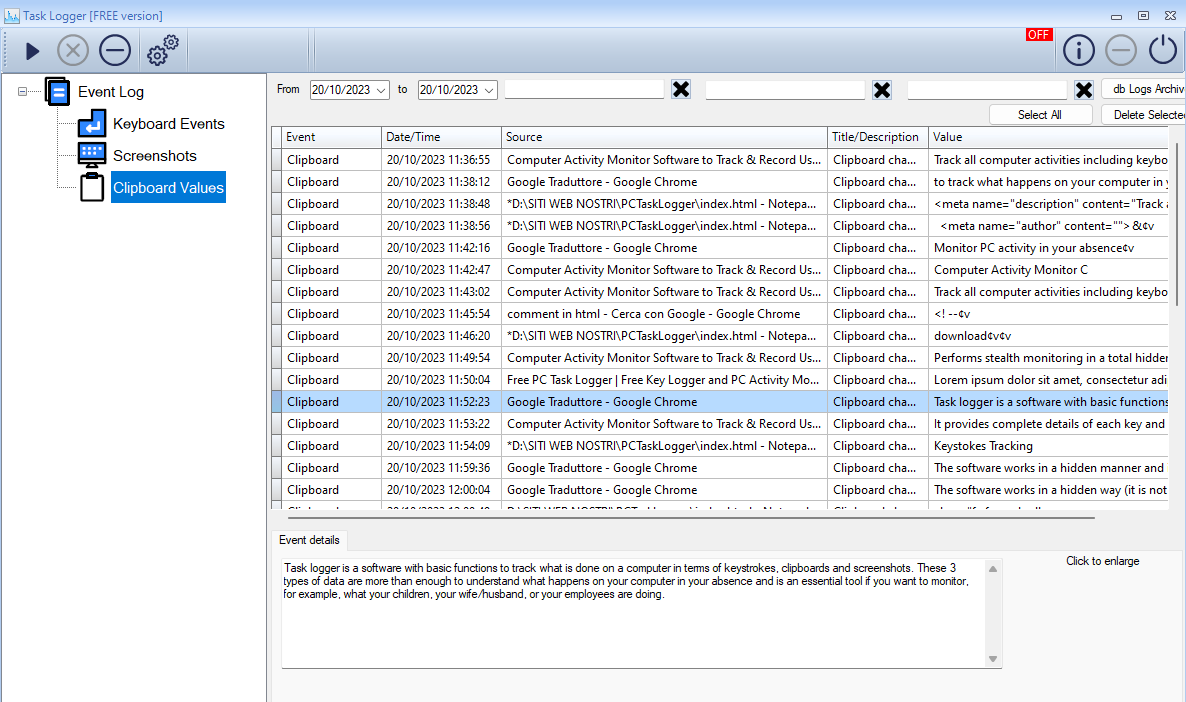Click the circled X stop icon
The image size is (1186, 702).
coord(73,50)
